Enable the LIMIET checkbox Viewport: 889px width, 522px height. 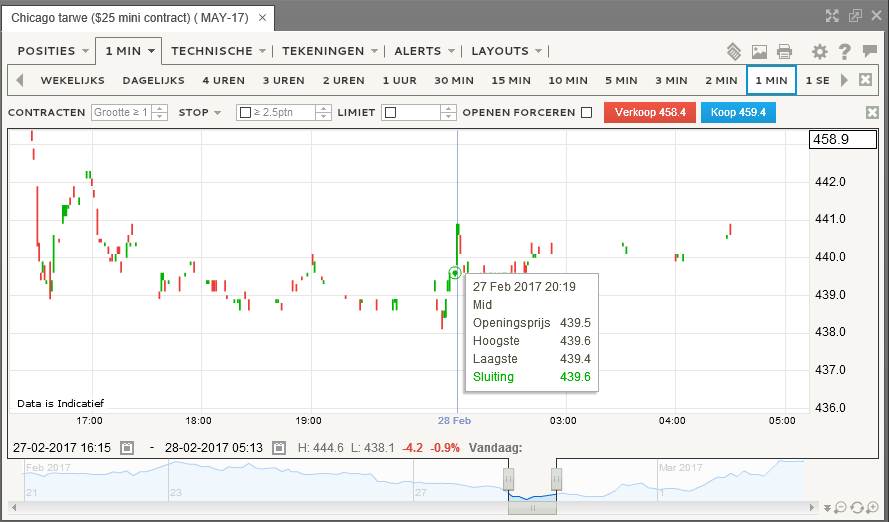(x=390, y=113)
